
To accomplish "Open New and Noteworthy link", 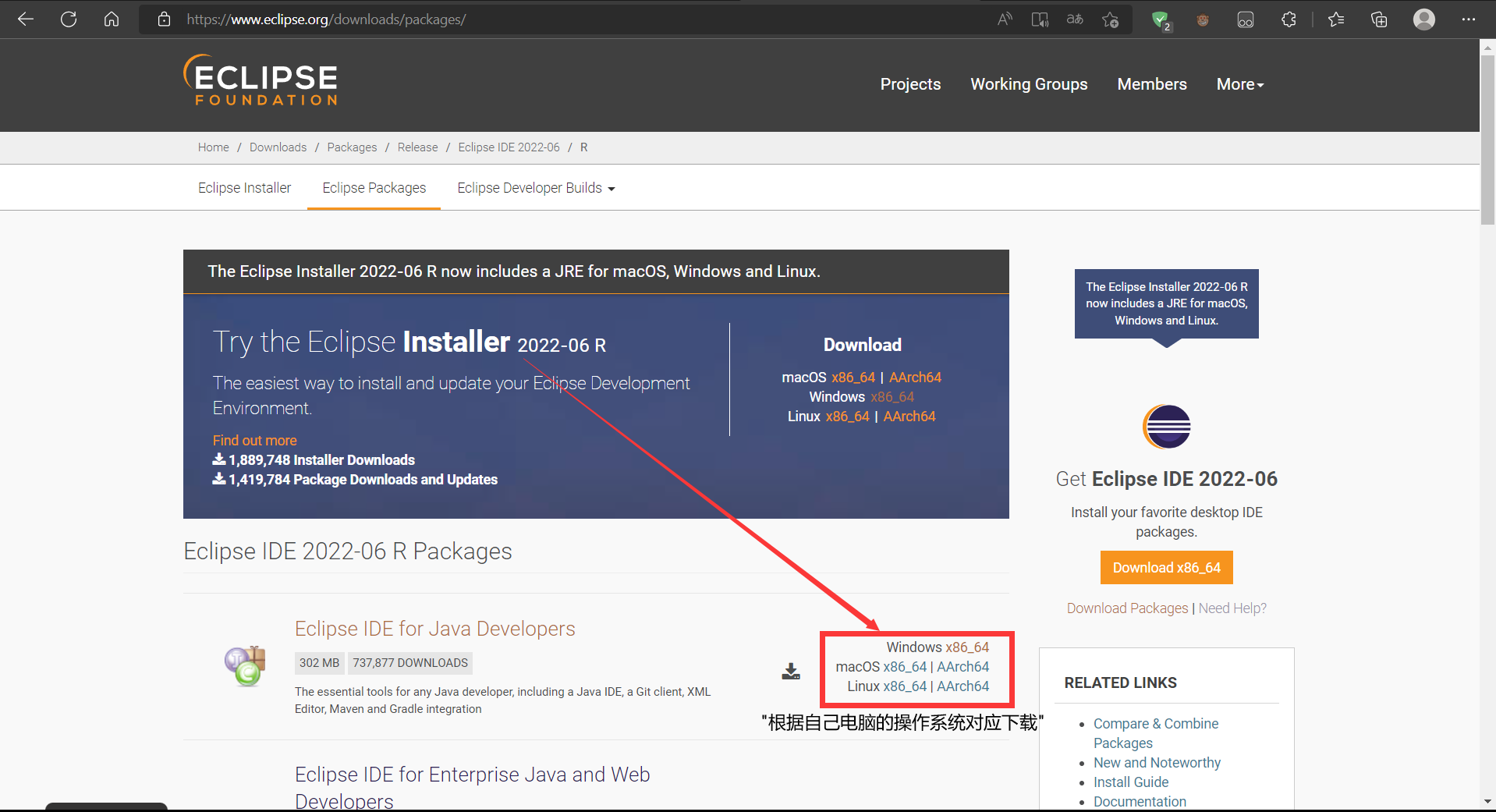I will point(1157,763).
